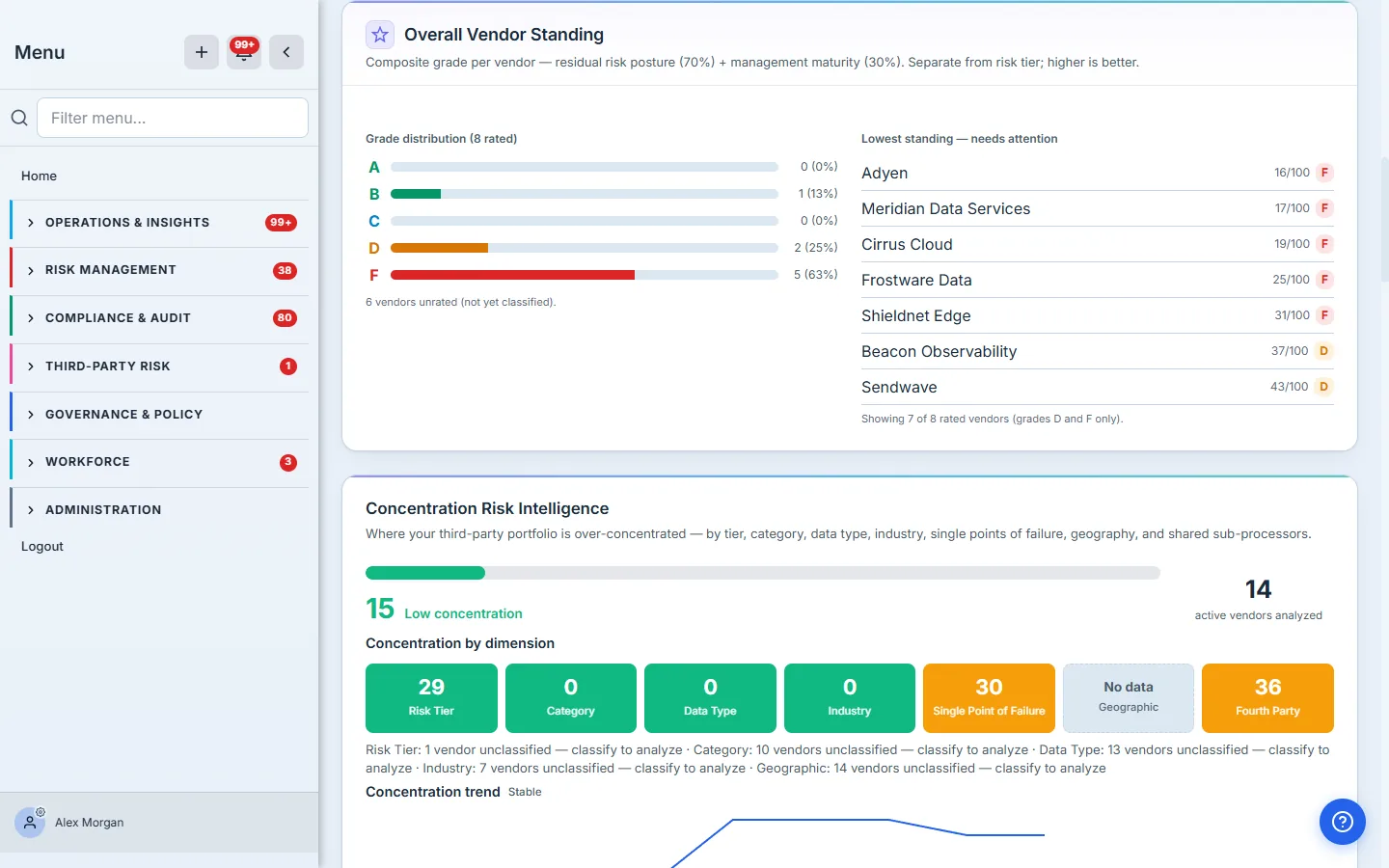This screenshot has height=868, width=1389.
Task: Open the Frostware Data vendor row
Action: point(1098,280)
